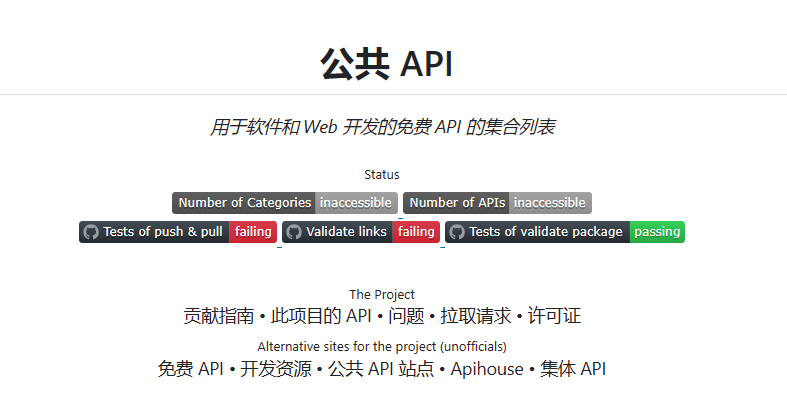
Task: Open the Validate links failing badge
Action: pyautogui.click(x=361, y=232)
